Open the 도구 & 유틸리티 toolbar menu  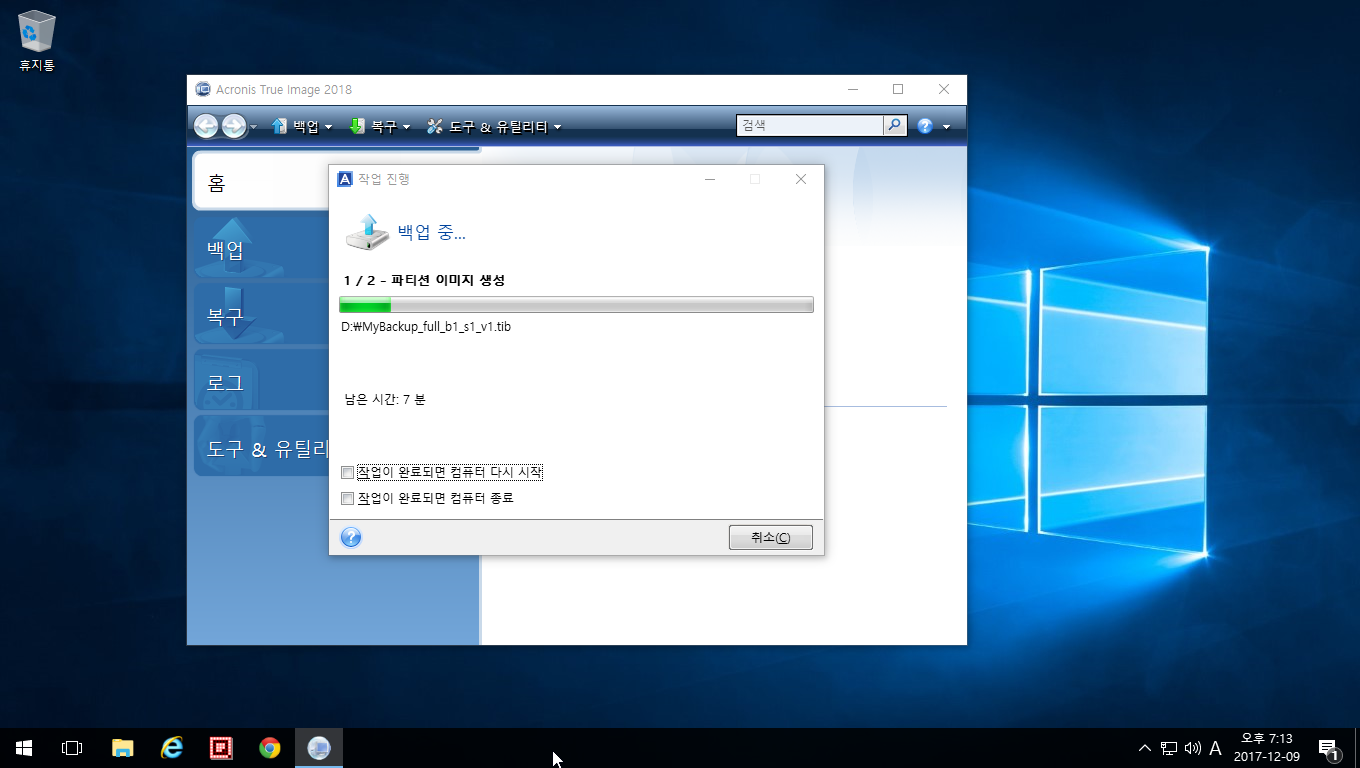click(x=494, y=127)
